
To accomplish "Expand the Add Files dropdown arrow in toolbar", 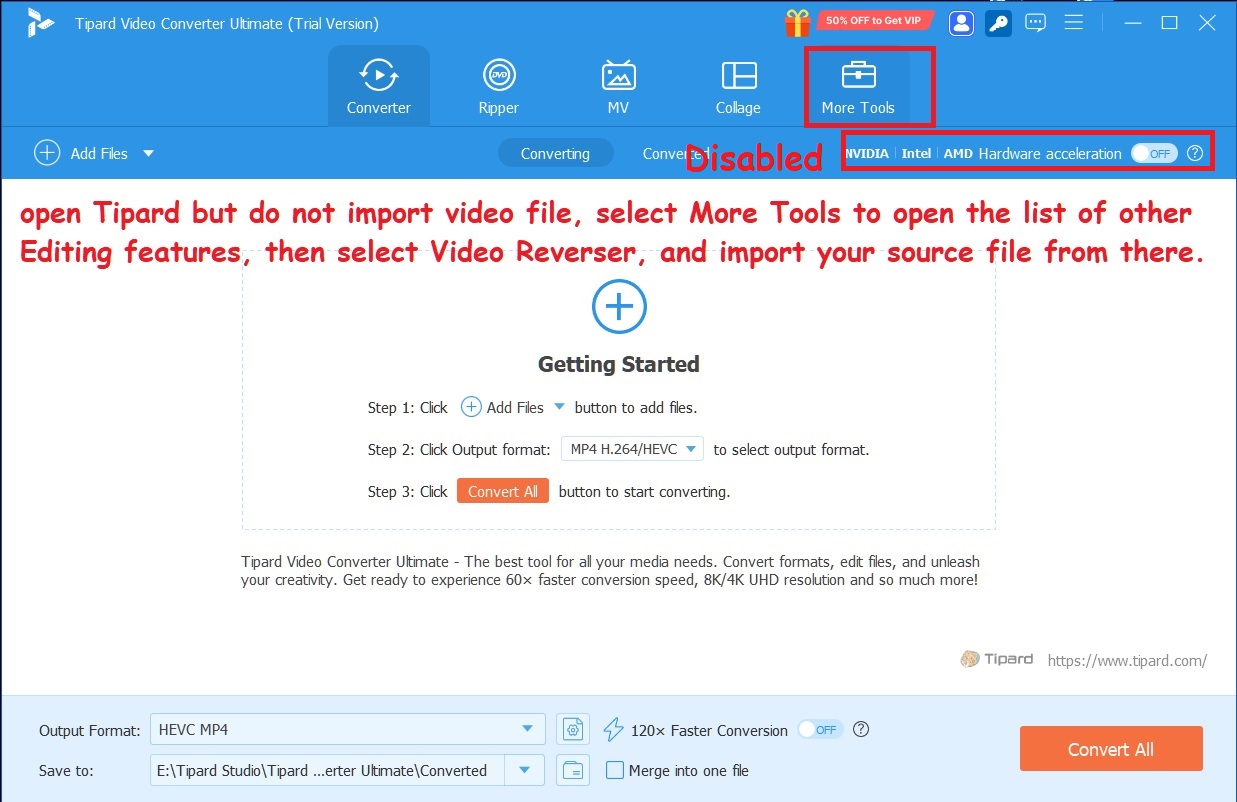I will click(x=148, y=154).
